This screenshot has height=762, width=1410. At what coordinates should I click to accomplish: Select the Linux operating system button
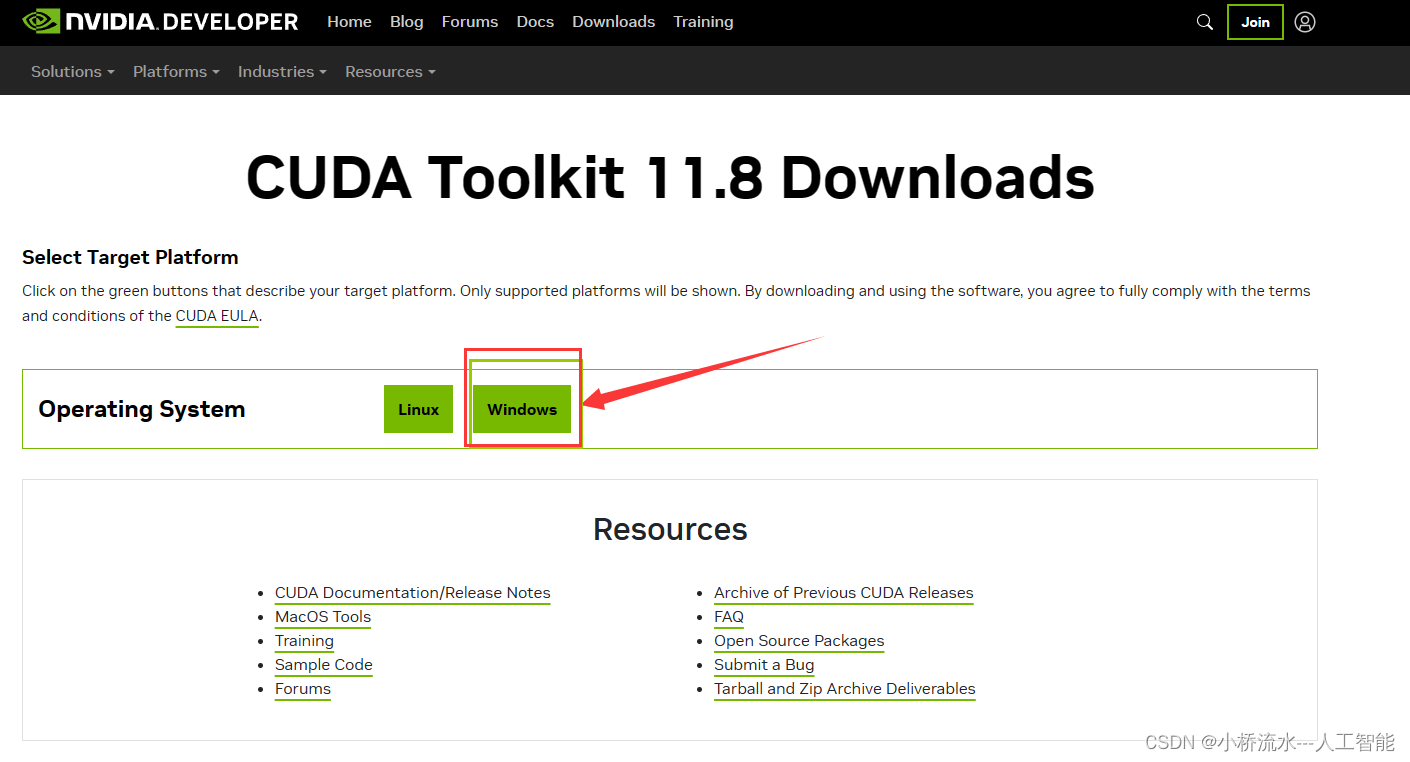point(418,409)
